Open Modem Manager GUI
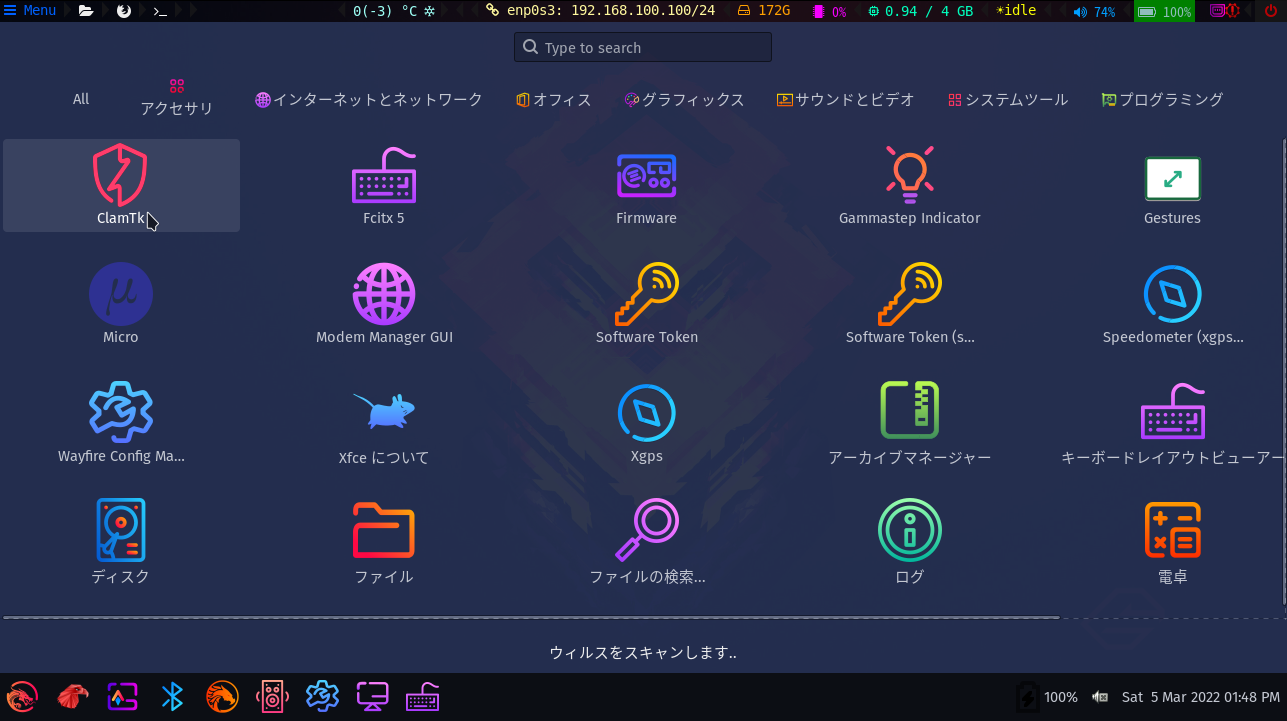 [384, 305]
